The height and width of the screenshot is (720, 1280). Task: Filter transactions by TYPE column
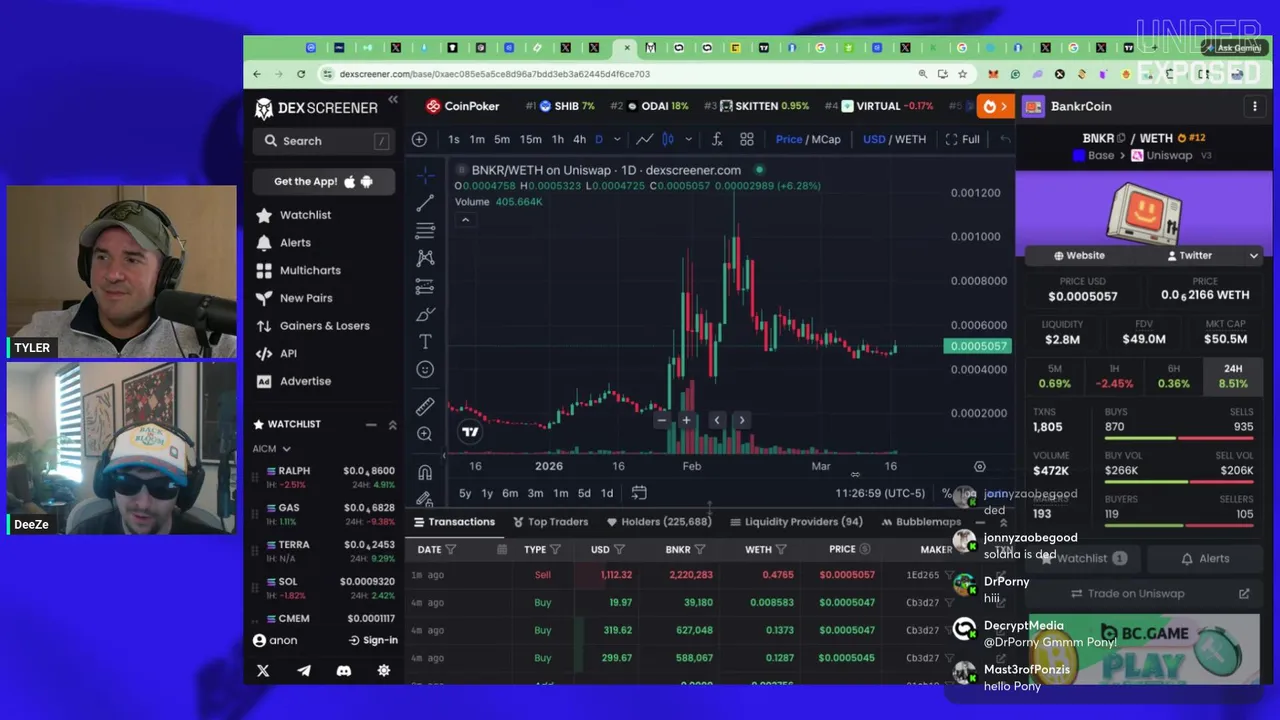click(555, 549)
